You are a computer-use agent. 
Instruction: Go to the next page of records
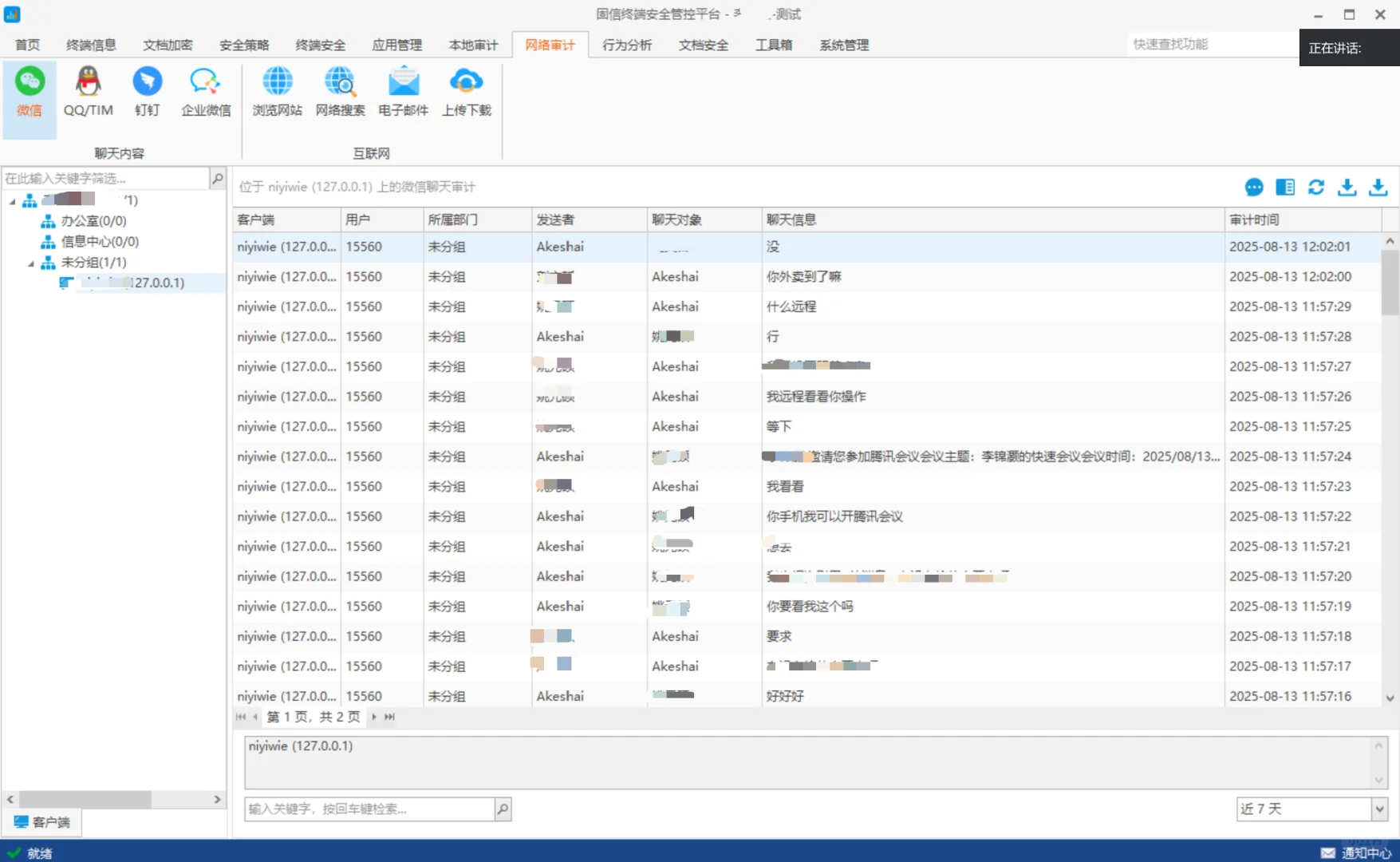[373, 717]
